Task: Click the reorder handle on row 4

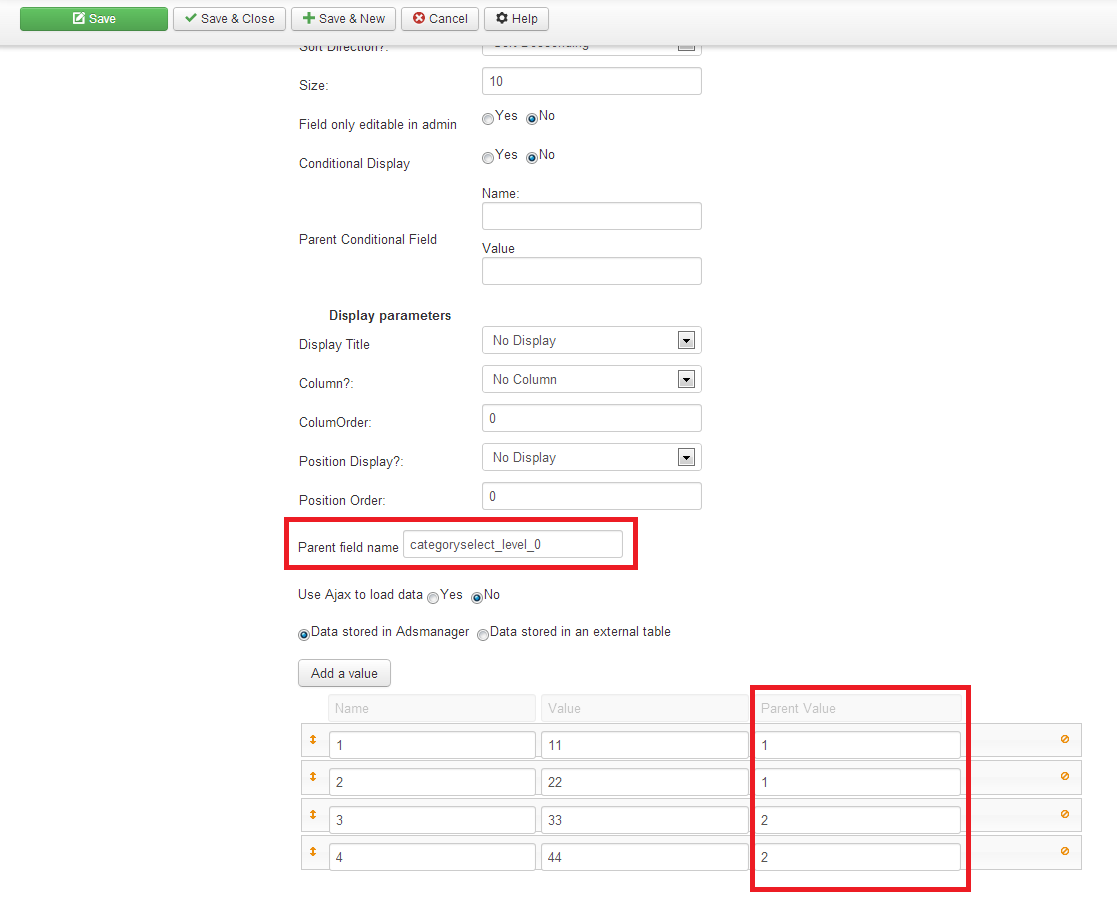Action: [x=312, y=852]
